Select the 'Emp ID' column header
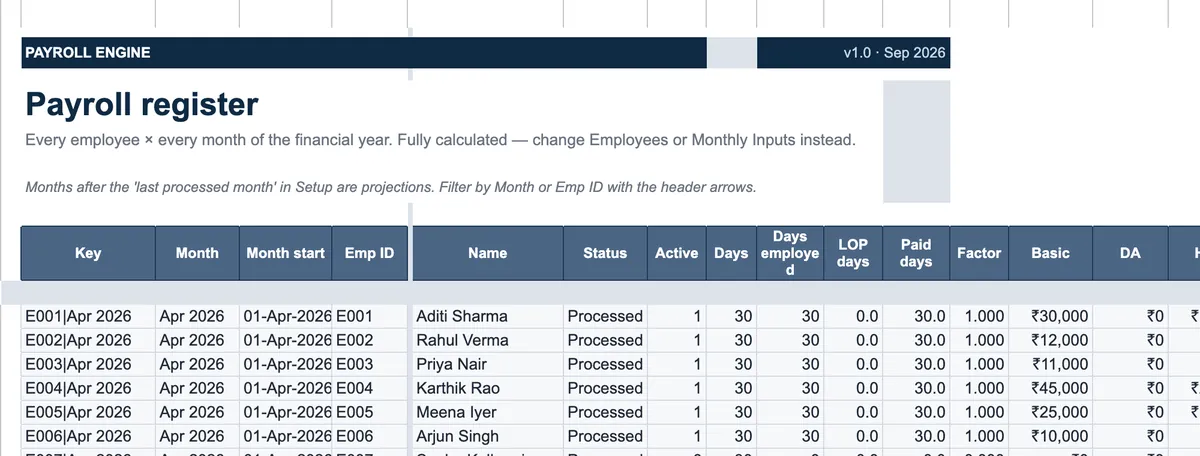 (369, 253)
